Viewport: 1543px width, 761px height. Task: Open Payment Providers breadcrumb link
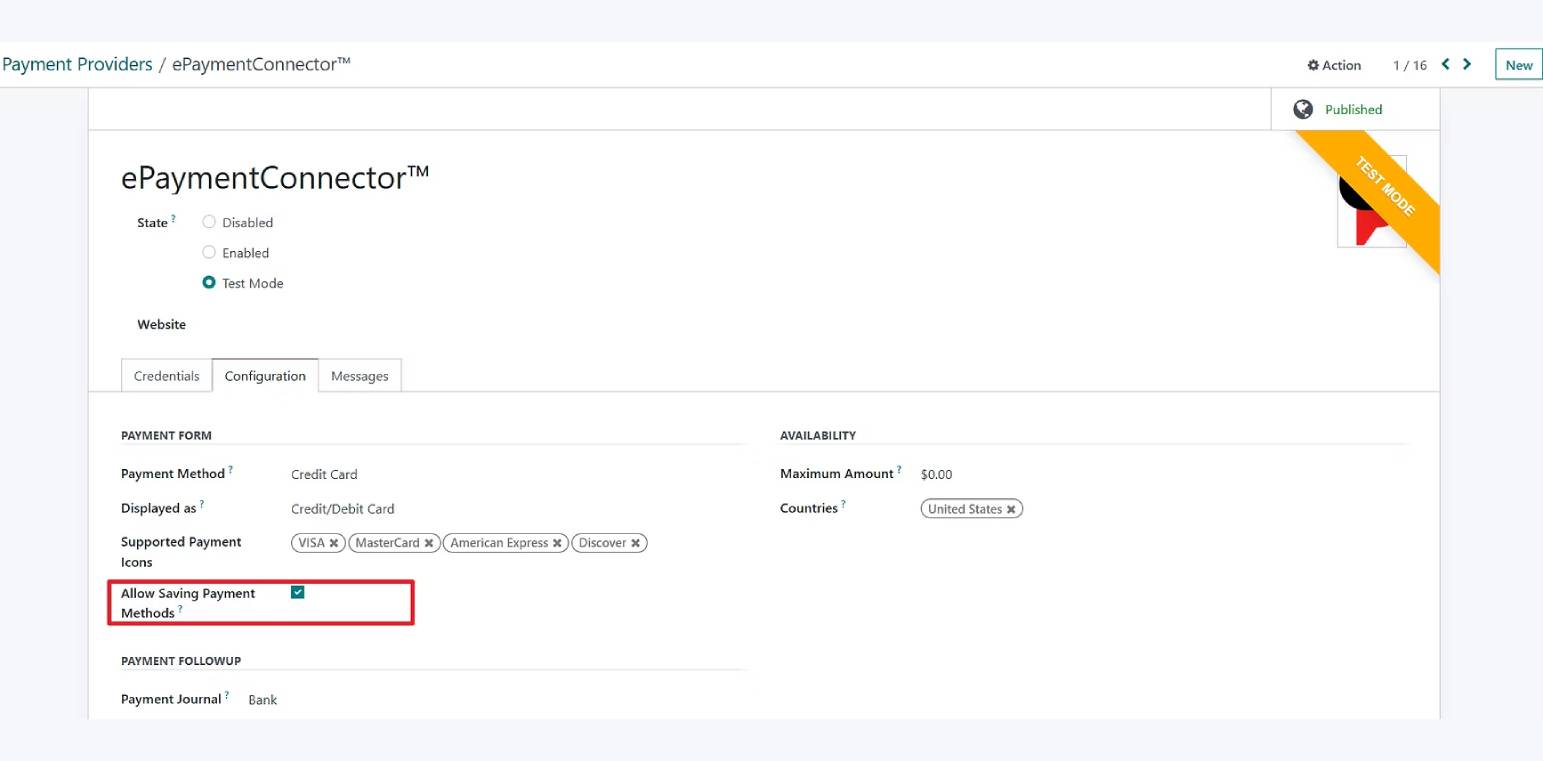point(77,65)
